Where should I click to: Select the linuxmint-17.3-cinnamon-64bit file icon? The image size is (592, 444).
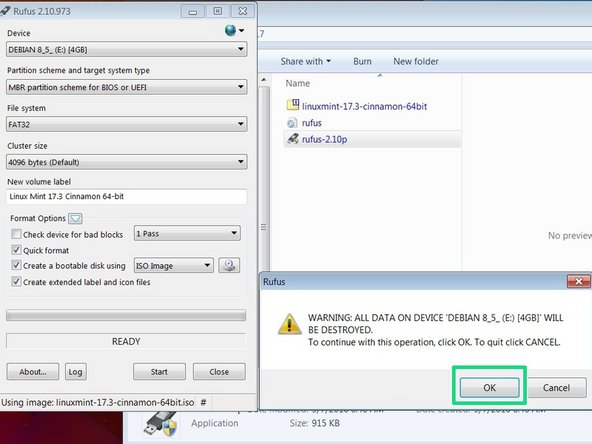point(293,105)
